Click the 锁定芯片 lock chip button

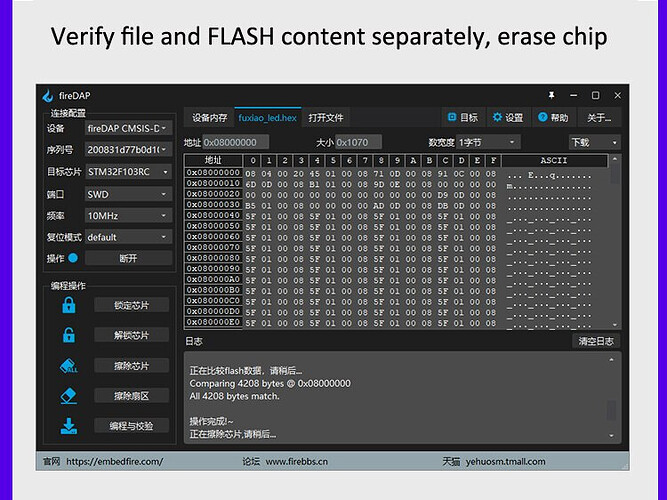coord(131,305)
